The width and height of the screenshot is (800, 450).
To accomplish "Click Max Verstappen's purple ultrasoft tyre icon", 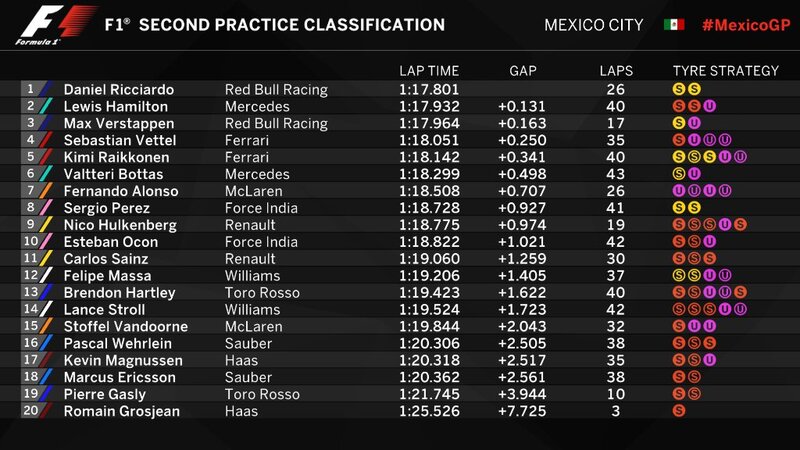I will [x=695, y=123].
